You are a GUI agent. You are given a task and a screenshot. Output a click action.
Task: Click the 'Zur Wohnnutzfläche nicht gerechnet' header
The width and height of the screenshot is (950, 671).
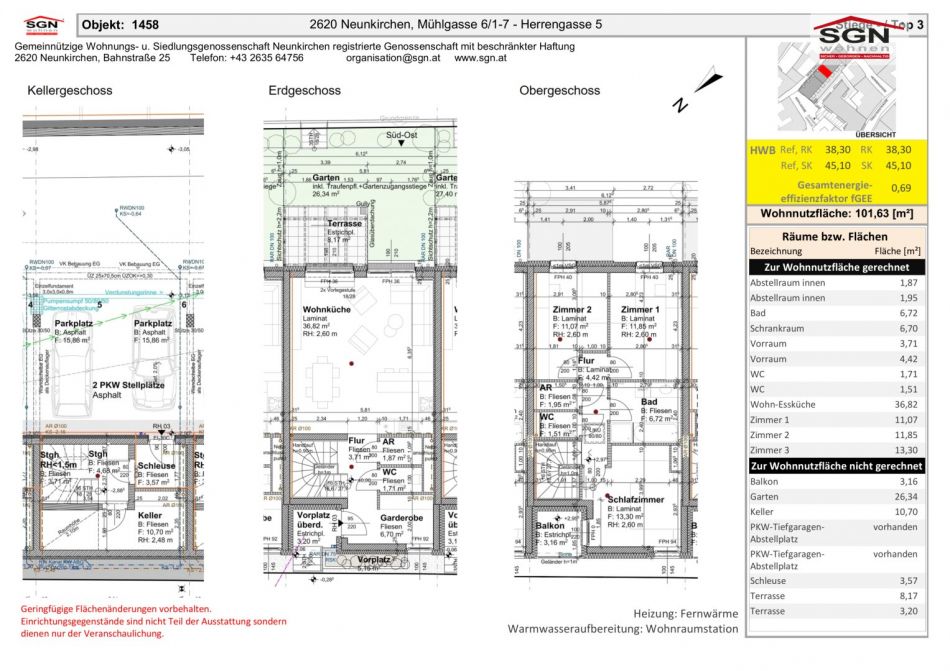click(837, 466)
